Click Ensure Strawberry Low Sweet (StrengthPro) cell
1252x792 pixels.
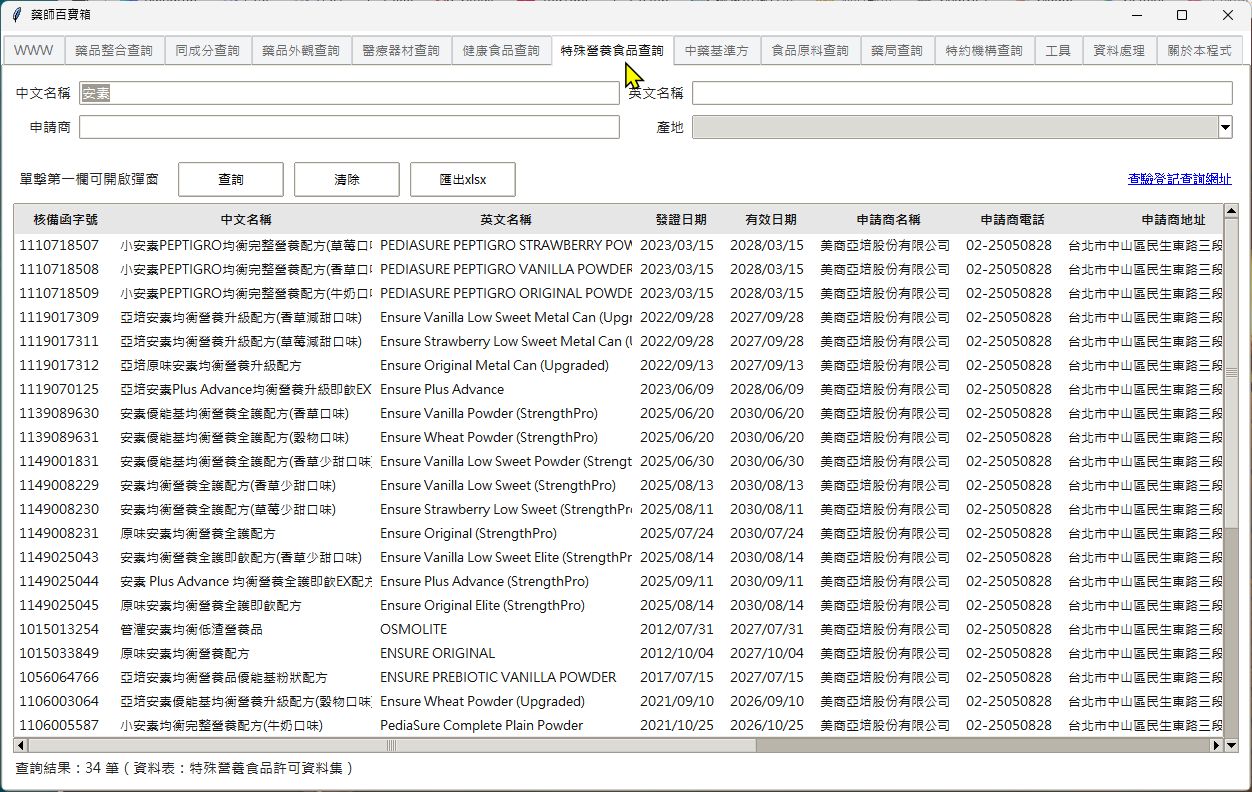pyautogui.click(x=506, y=509)
